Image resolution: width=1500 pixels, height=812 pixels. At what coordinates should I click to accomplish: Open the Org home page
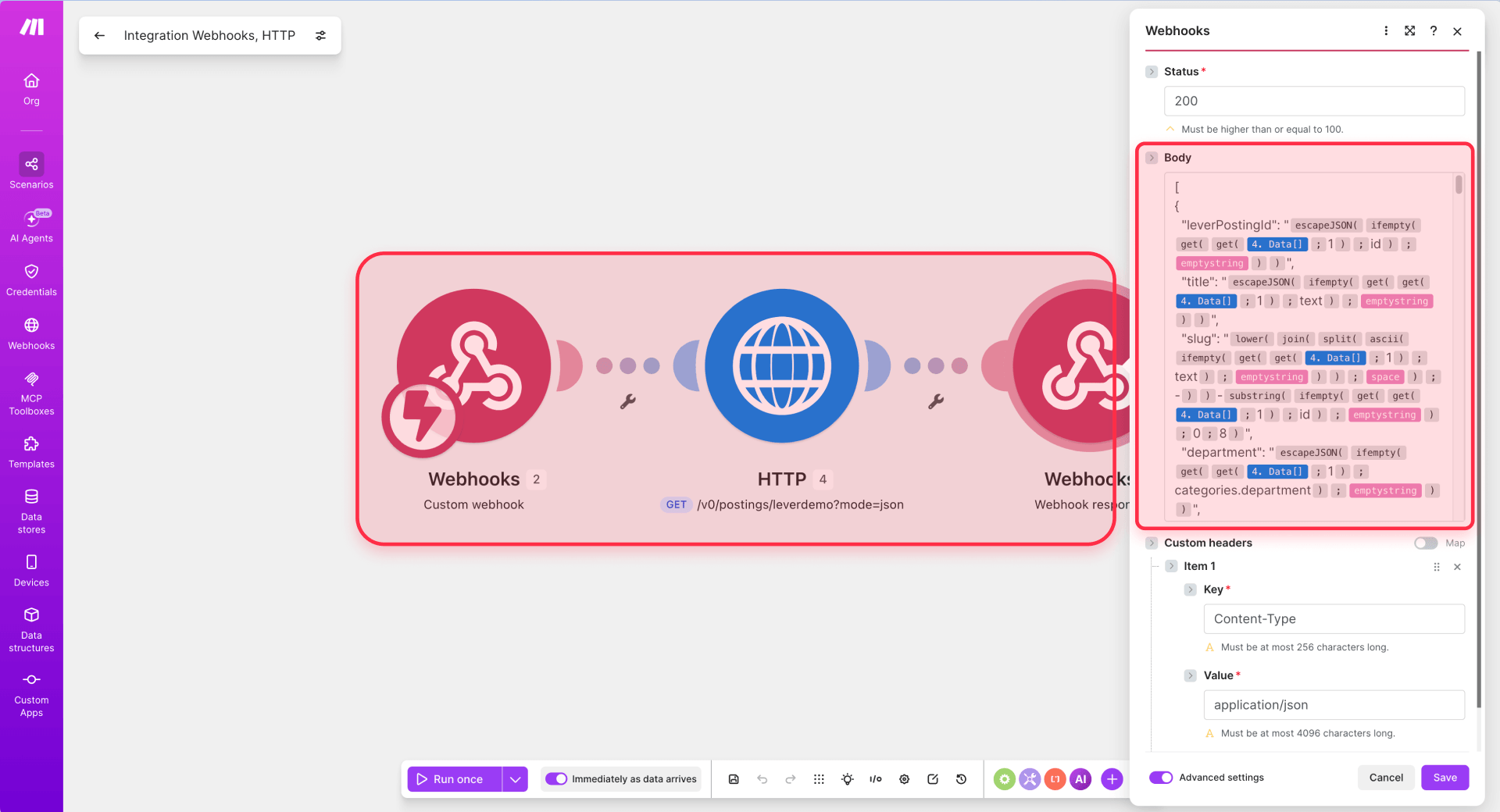point(31,89)
